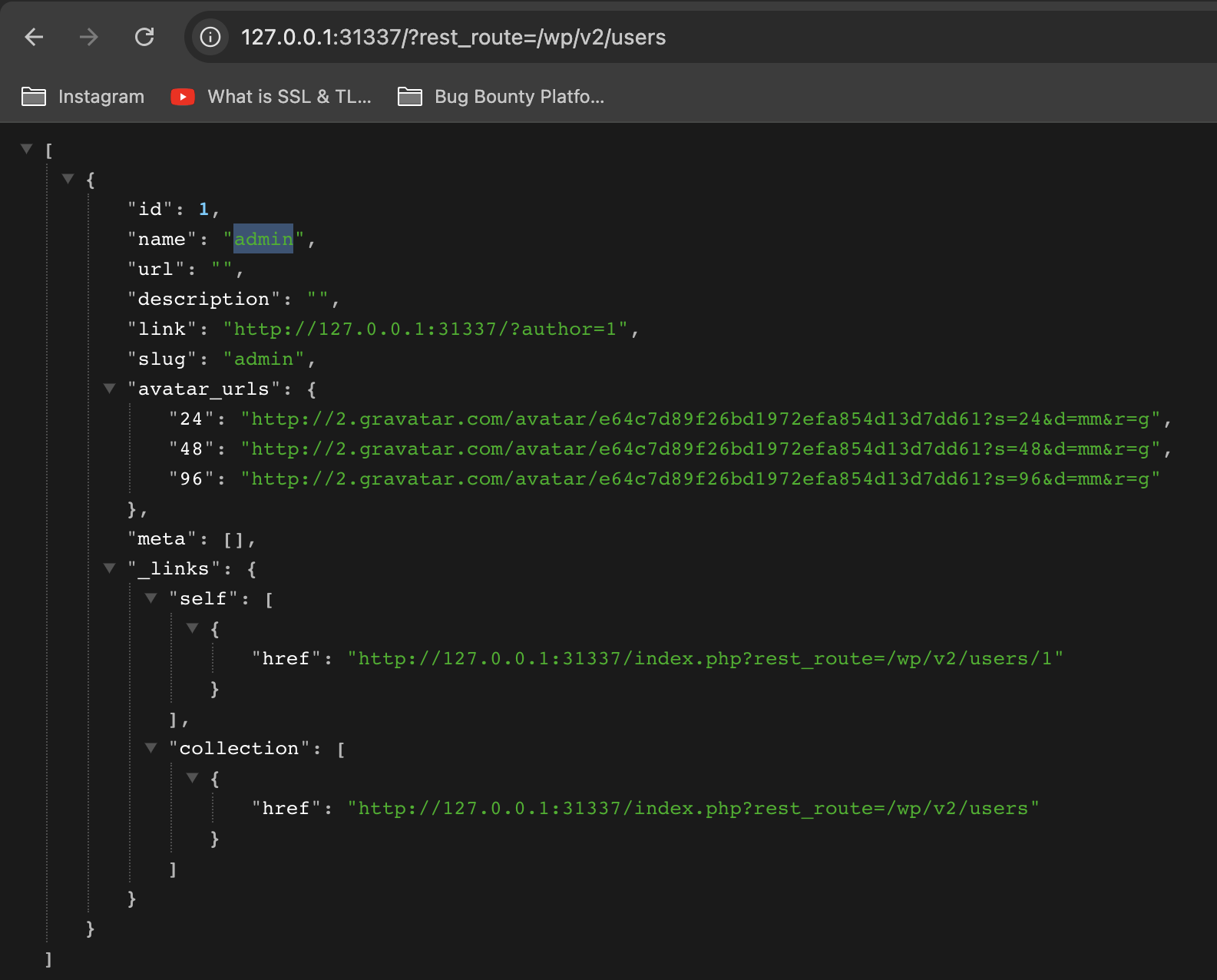Click the "self" key
This screenshot has width=1217, height=980.
[x=203, y=598]
